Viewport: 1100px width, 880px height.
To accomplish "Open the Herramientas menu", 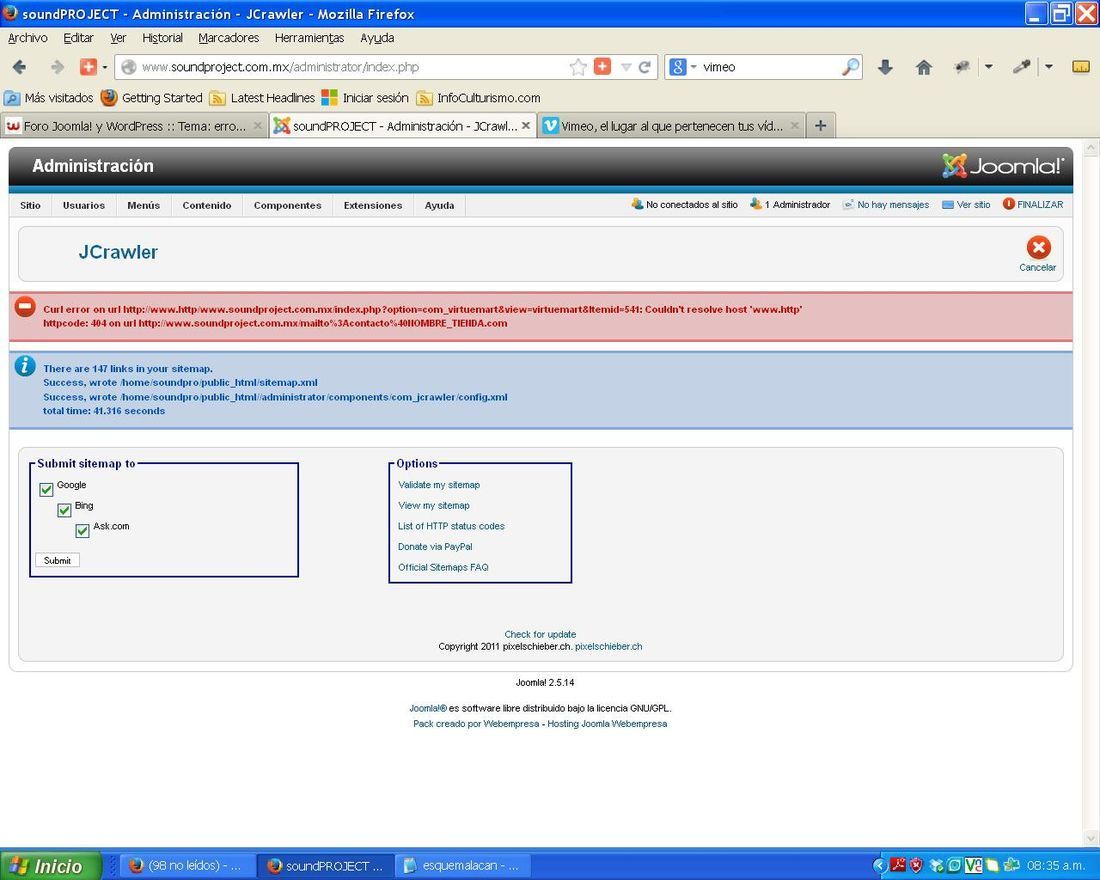I will (309, 38).
